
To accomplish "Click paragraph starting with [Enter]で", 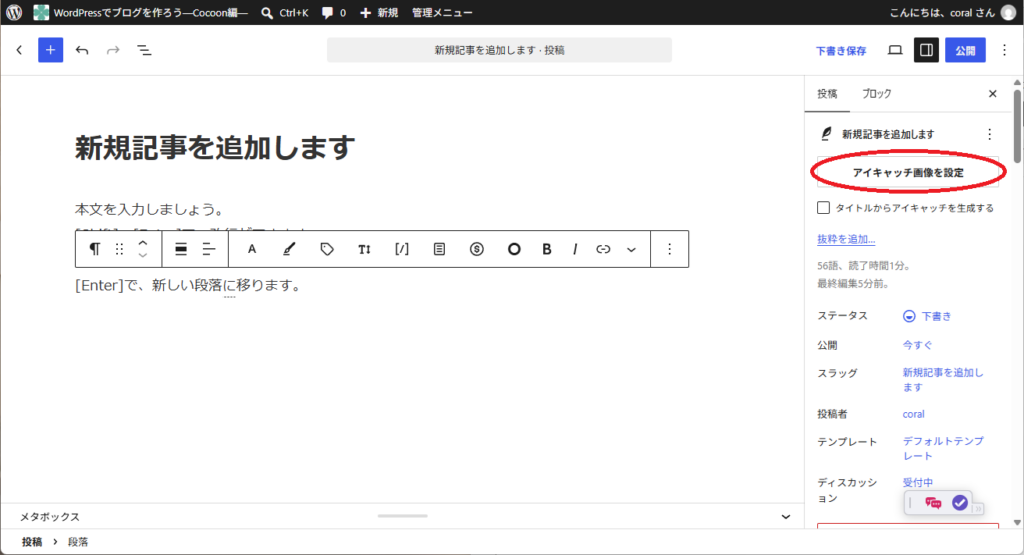I will point(188,285).
